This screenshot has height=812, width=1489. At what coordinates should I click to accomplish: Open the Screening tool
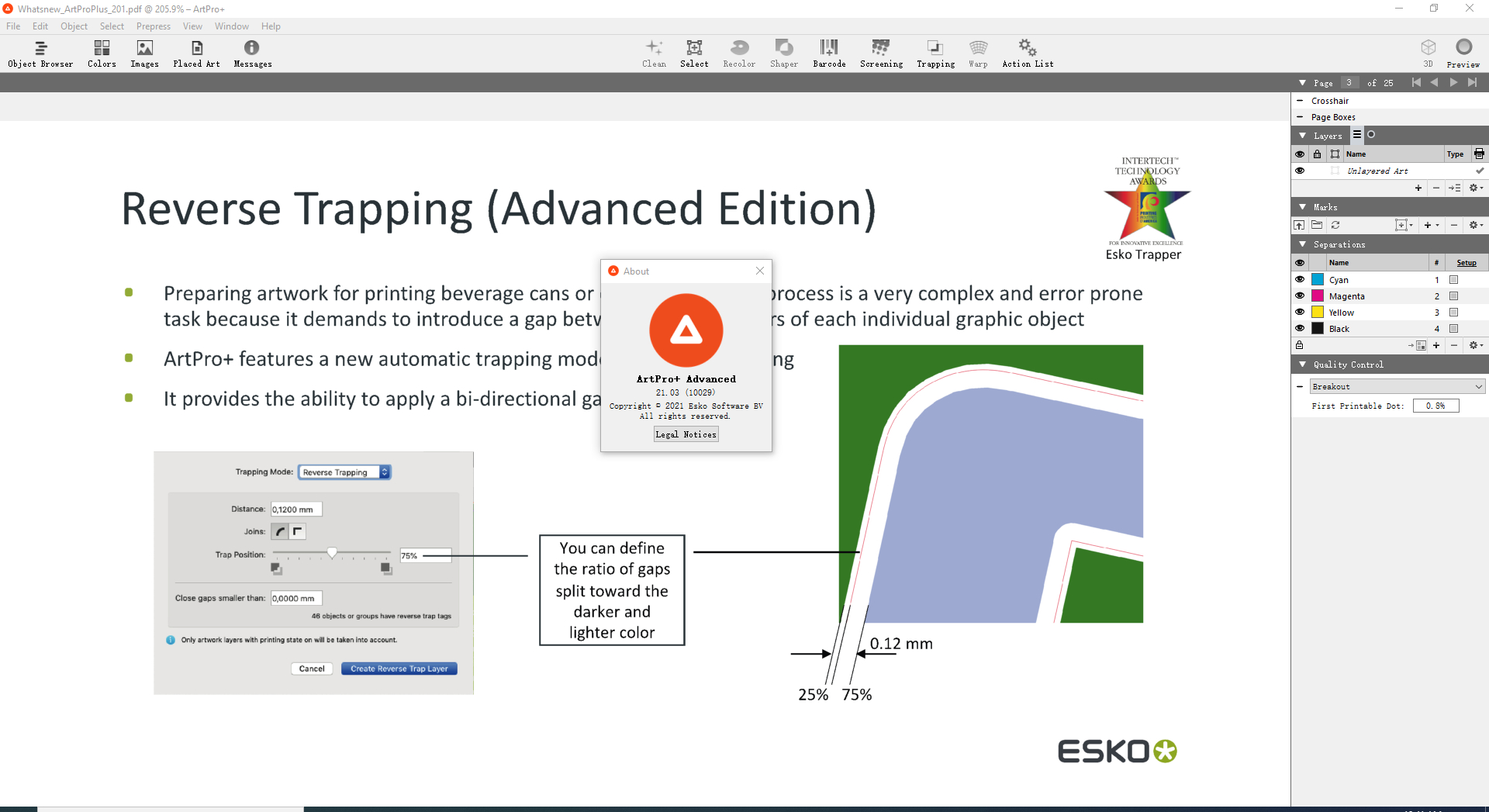click(881, 54)
